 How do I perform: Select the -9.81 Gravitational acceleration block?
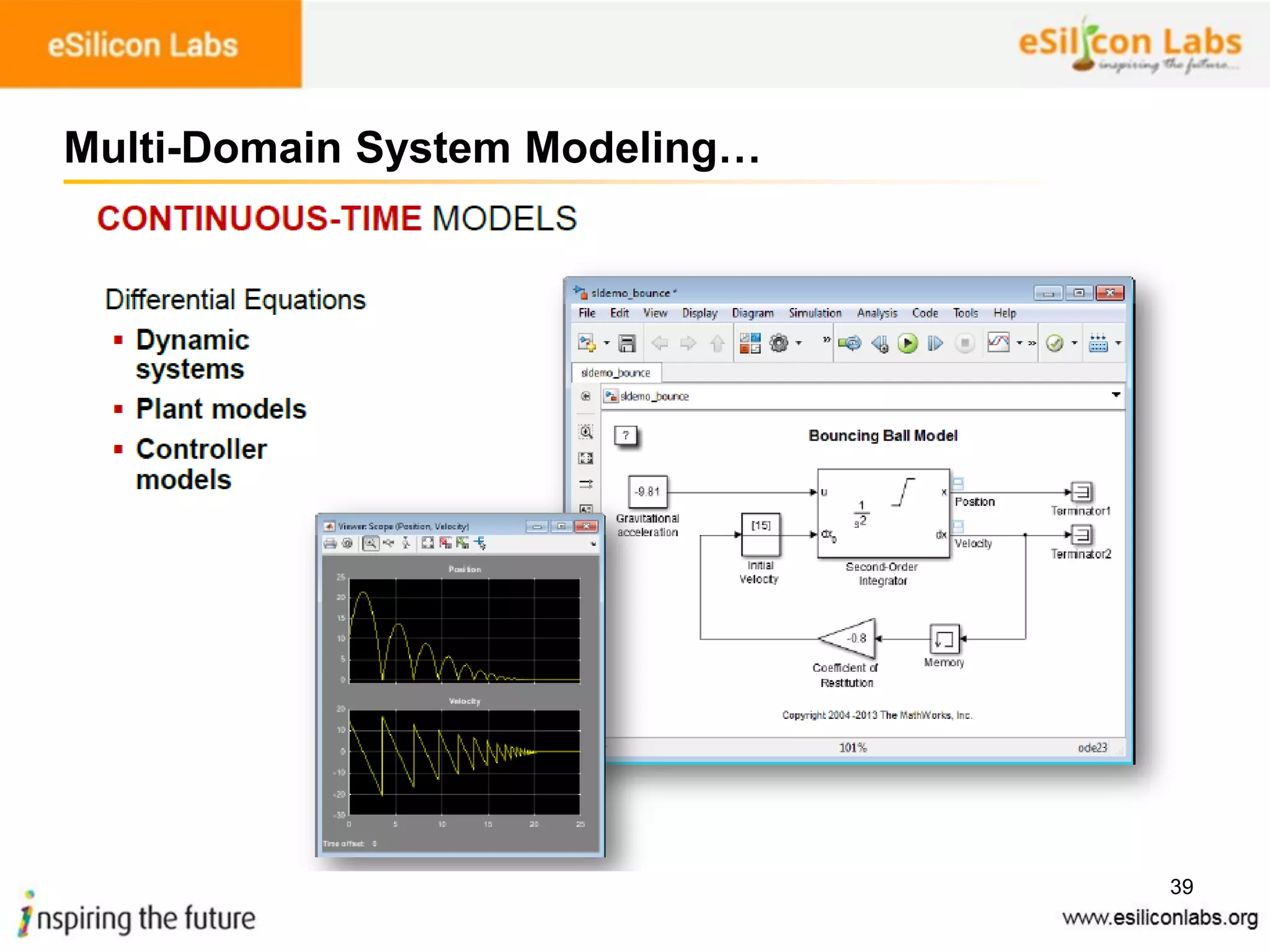647,491
